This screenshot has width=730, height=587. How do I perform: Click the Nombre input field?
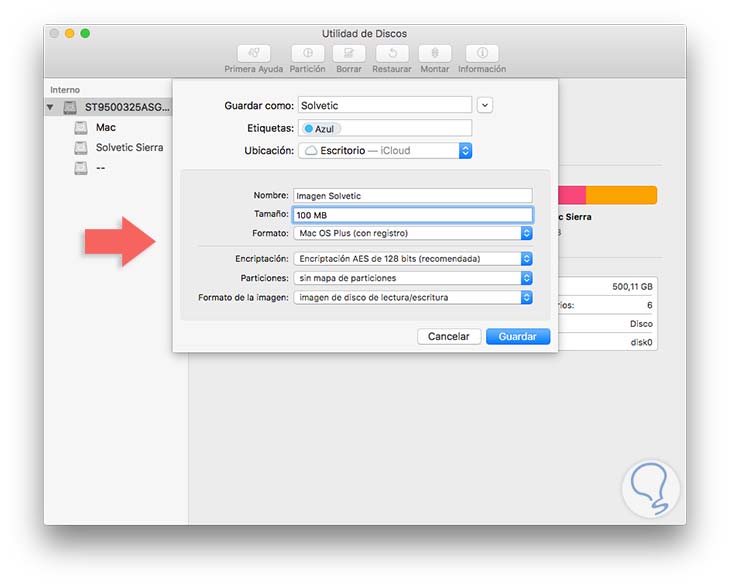(413, 196)
